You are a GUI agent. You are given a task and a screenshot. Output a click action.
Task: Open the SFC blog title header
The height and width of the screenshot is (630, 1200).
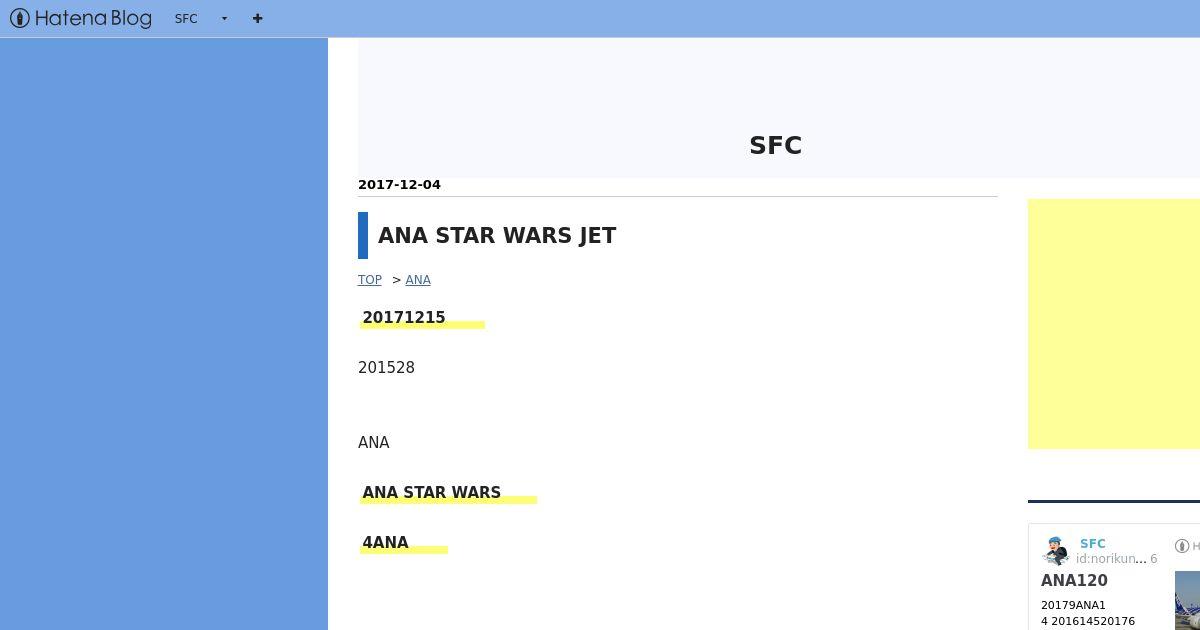(x=775, y=145)
